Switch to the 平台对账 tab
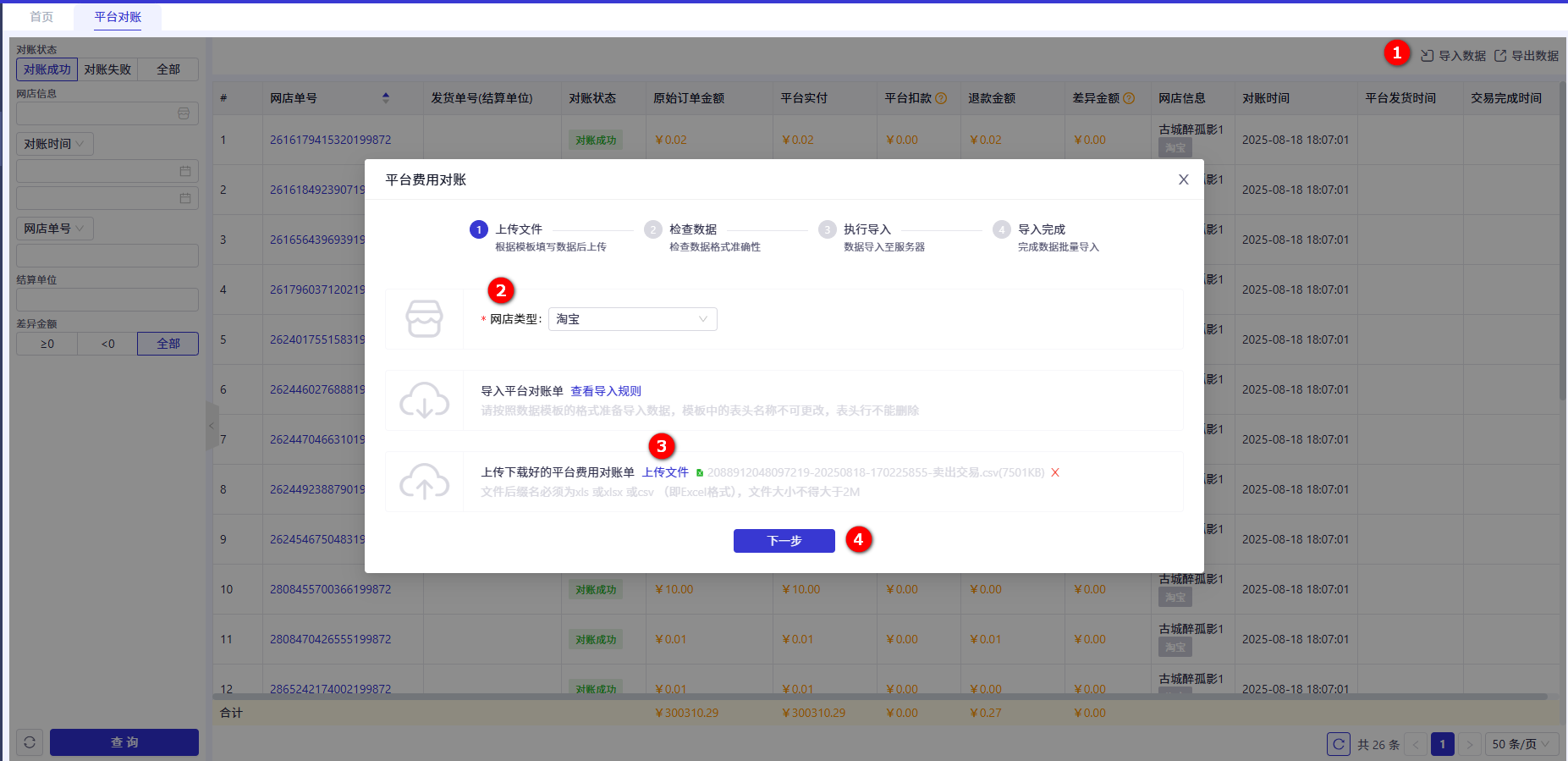Viewport: 1568px width, 761px height. point(118,17)
